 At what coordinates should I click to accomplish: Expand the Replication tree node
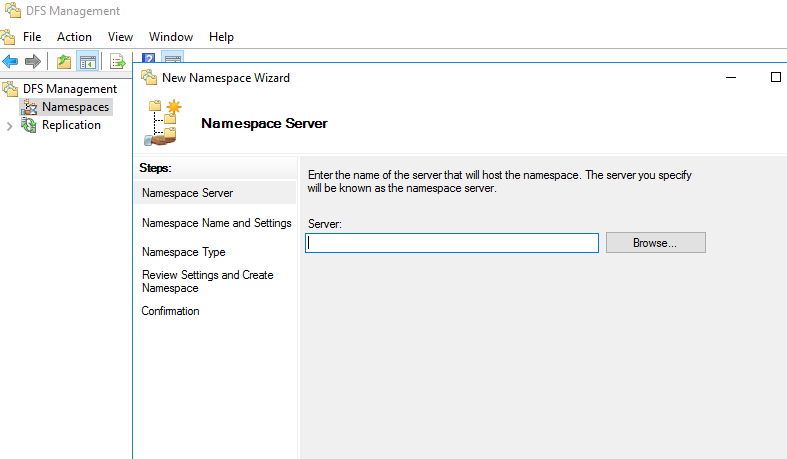pos(10,126)
